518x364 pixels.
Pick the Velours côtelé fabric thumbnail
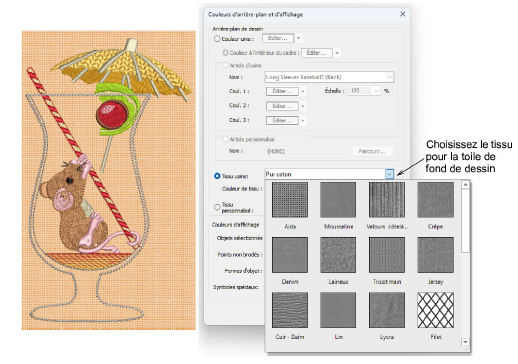387,200
